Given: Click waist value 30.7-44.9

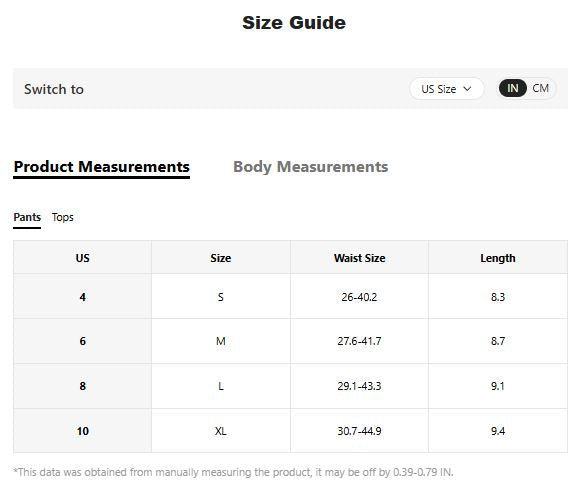Looking at the screenshot, I should 359,431.
